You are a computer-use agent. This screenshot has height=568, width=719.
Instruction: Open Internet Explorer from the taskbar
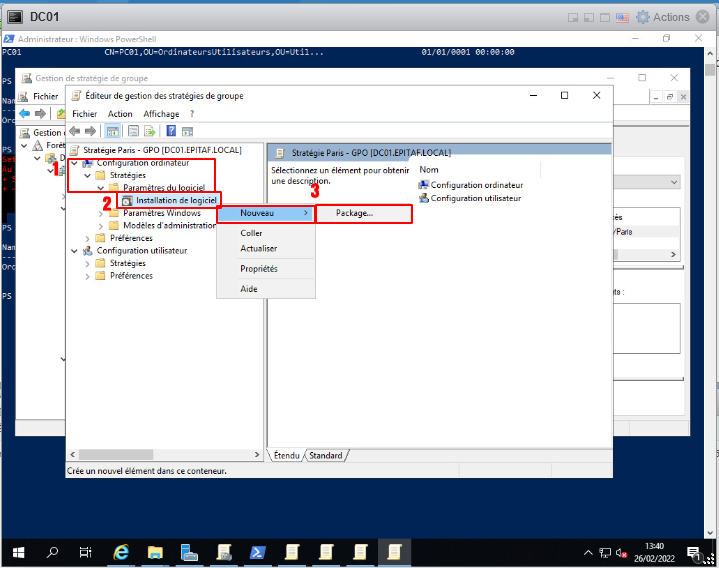[x=122, y=551]
